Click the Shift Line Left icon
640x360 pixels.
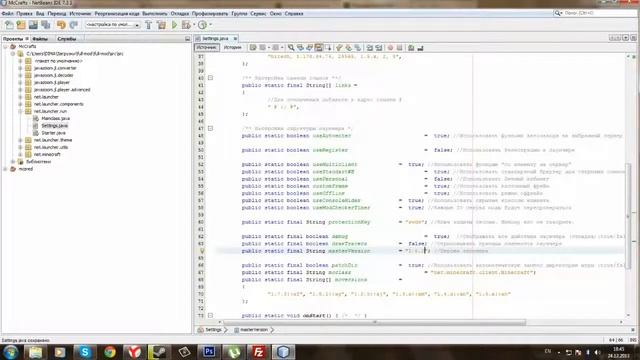point(369,48)
